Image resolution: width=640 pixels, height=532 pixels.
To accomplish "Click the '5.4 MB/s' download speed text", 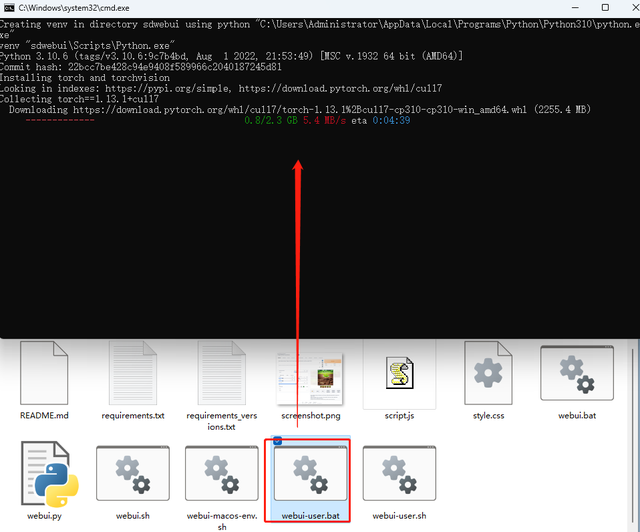I will pos(324,120).
